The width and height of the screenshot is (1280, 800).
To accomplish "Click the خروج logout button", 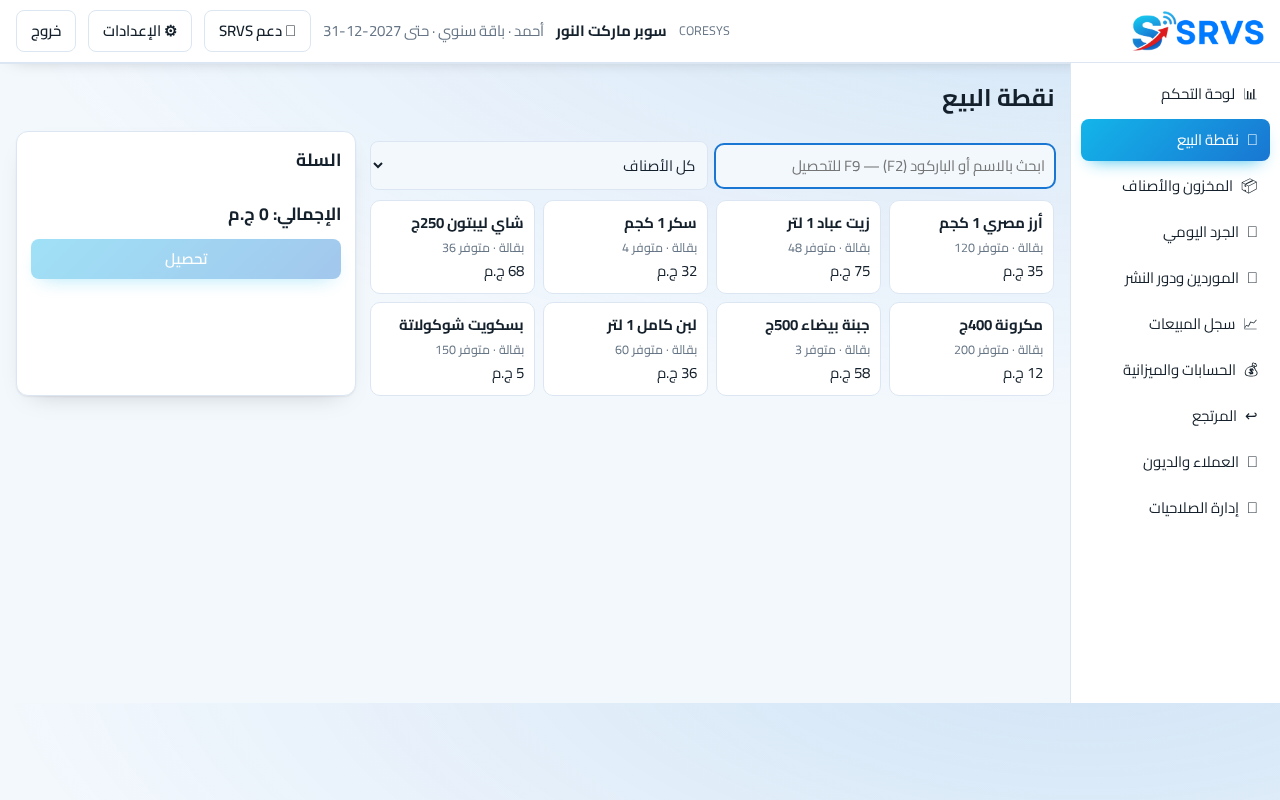I will [x=46, y=31].
